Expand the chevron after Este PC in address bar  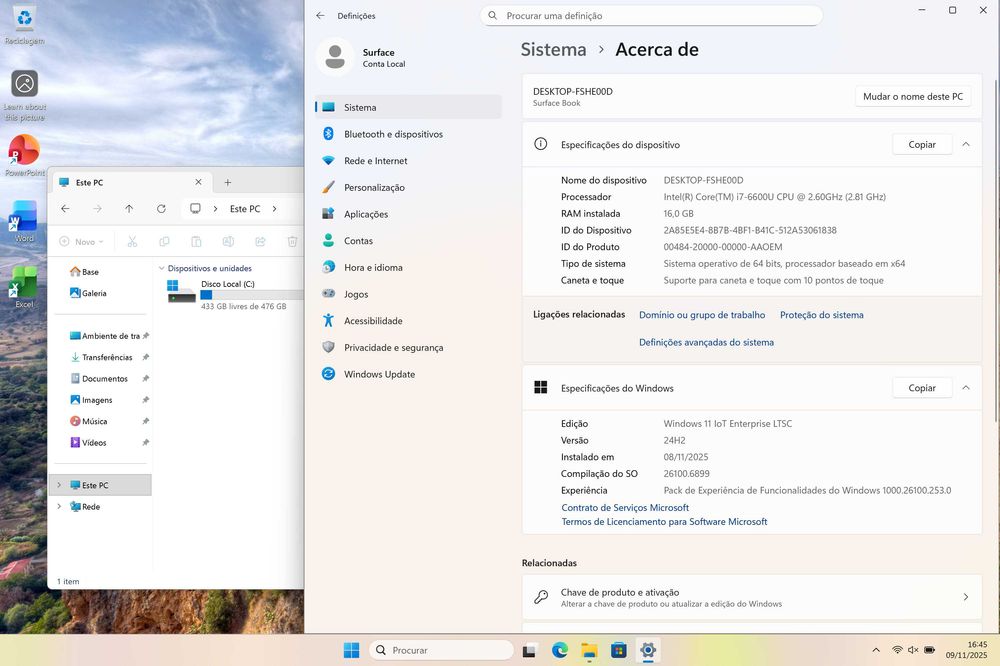click(x=274, y=209)
